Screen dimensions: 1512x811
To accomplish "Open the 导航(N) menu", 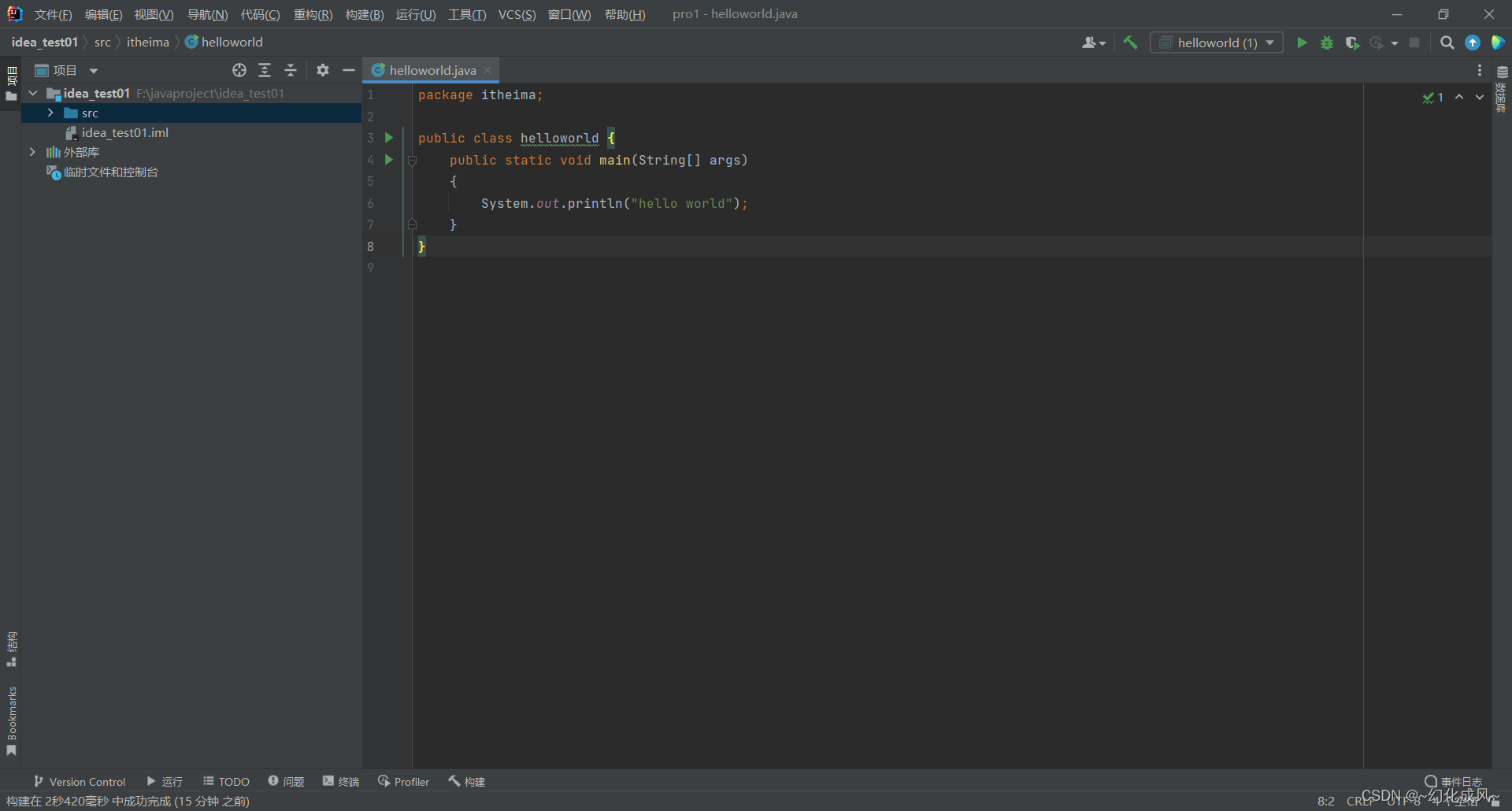I will [207, 15].
